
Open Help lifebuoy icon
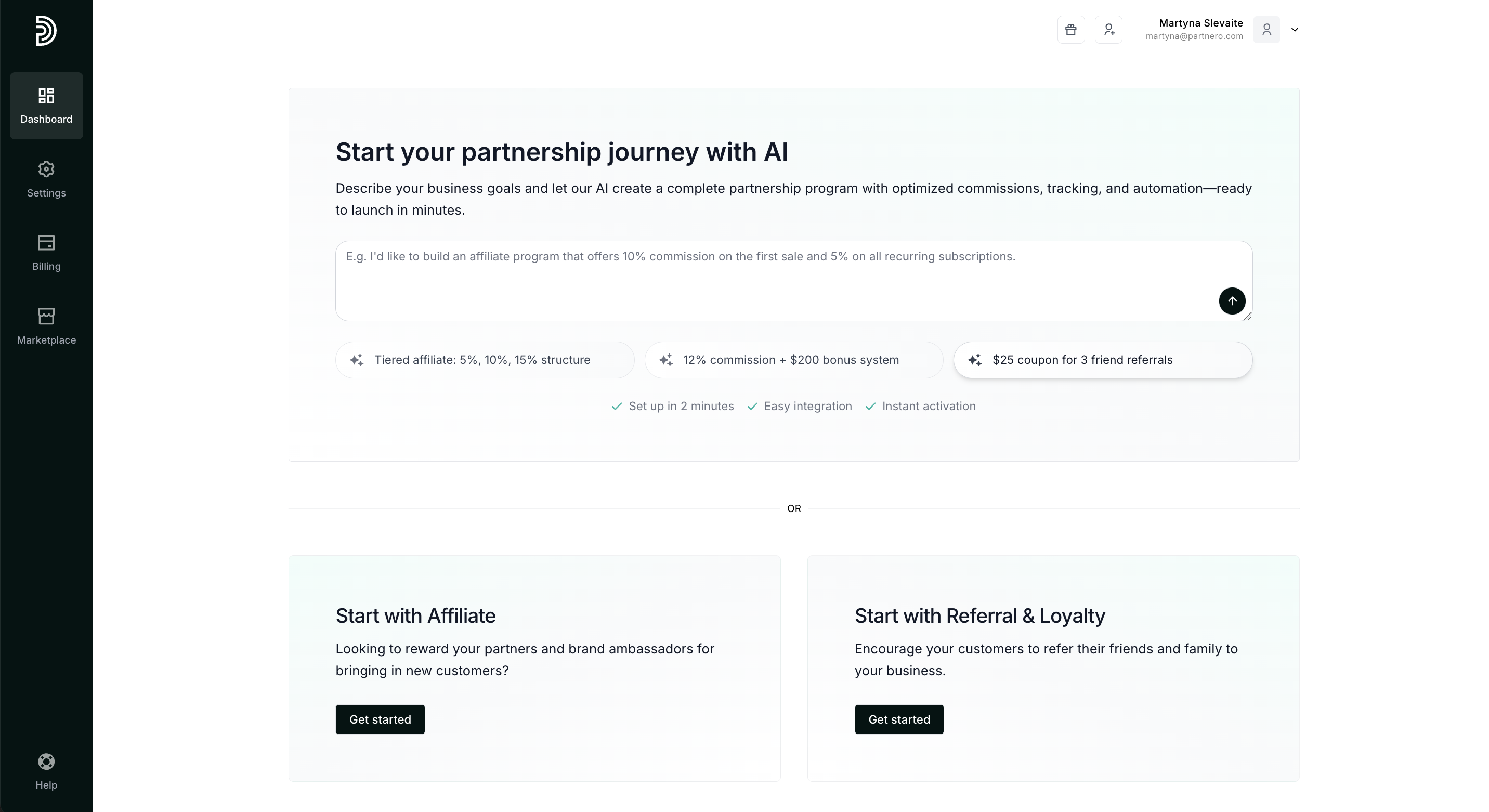(46, 762)
